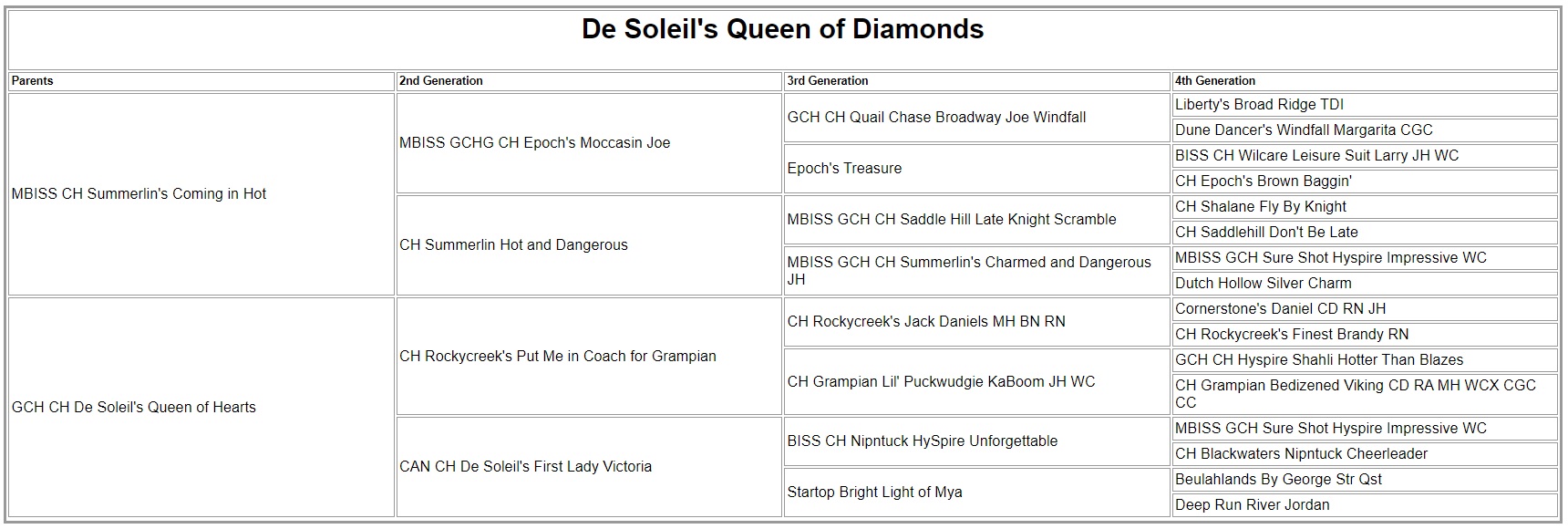Select MBISS CH Summerlin's Coming in Hot
1568x529 pixels.
[139, 194]
